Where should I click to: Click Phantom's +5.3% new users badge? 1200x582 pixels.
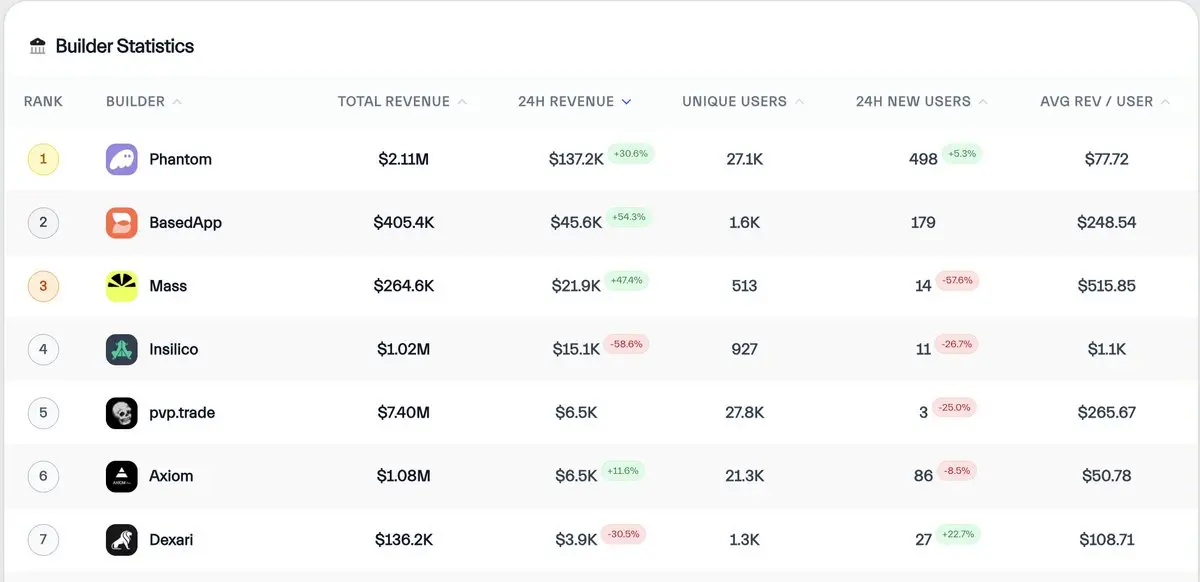click(x=962, y=154)
